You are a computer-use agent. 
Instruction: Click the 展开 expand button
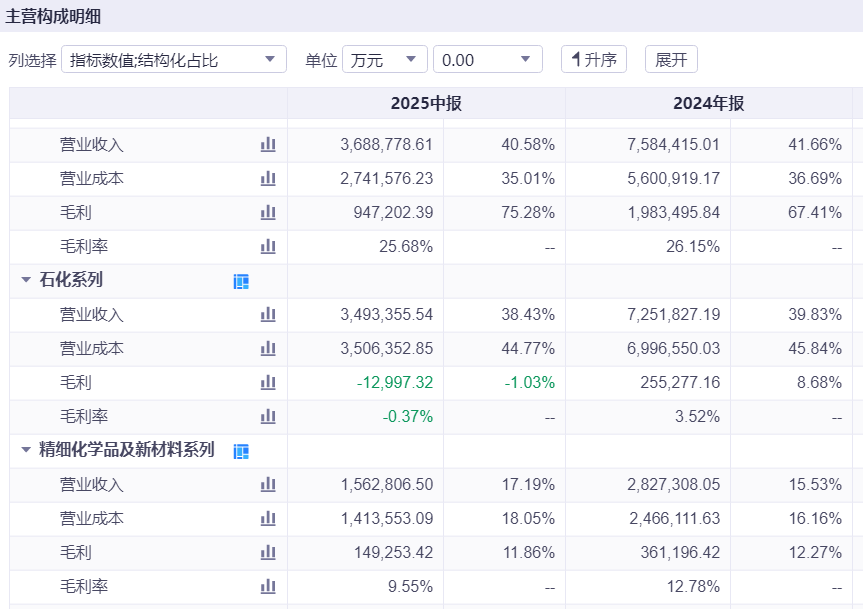tap(671, 59)
